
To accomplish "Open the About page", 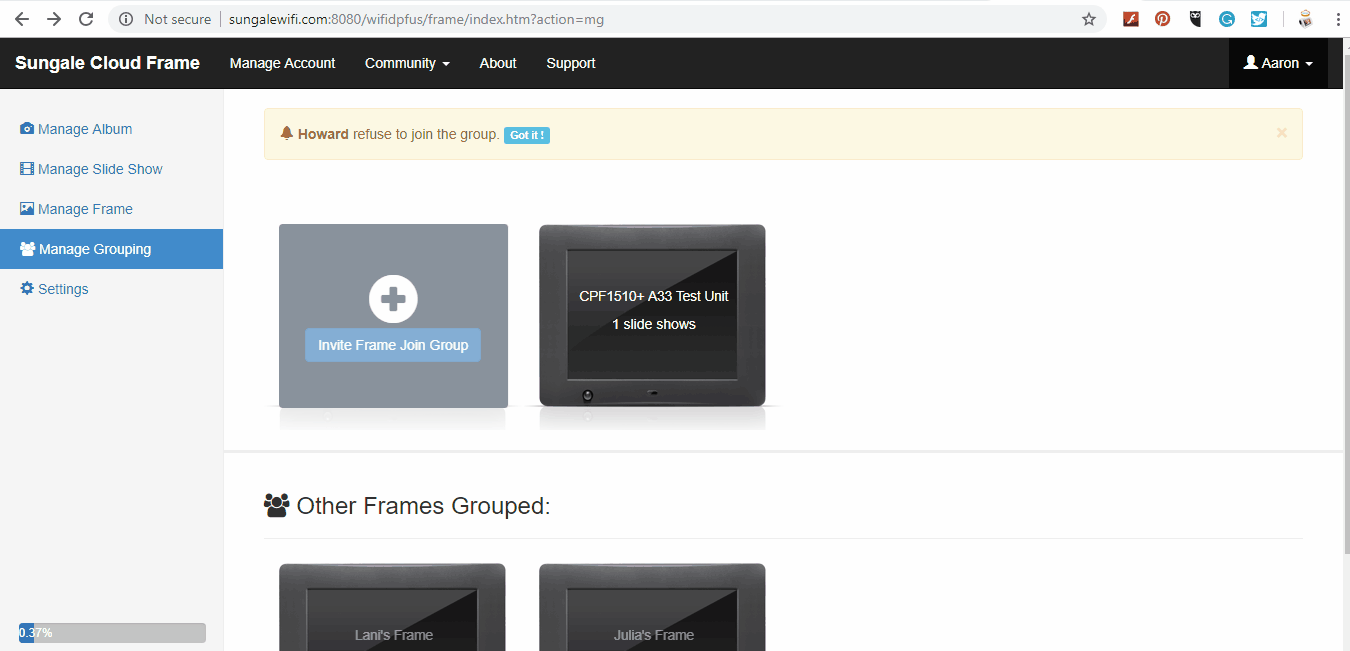I will tap(498, 63).
